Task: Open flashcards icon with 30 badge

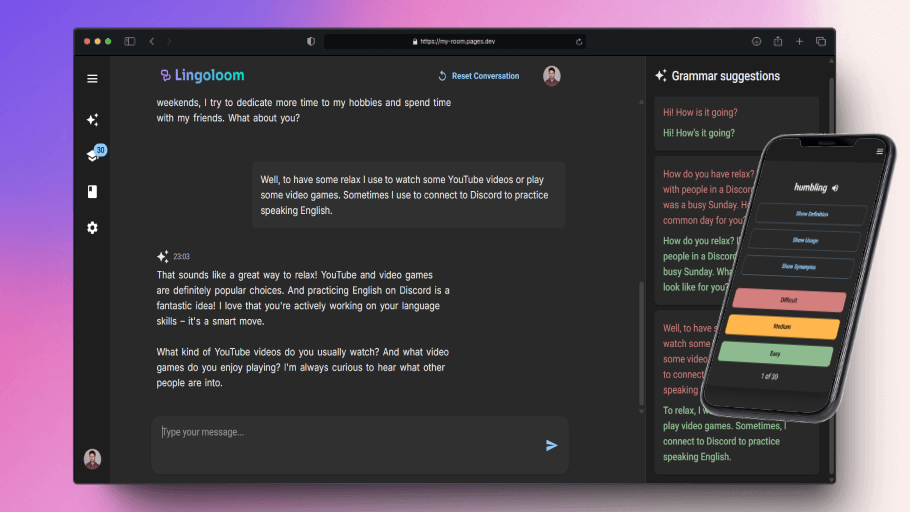Action: tap(95, 154)
